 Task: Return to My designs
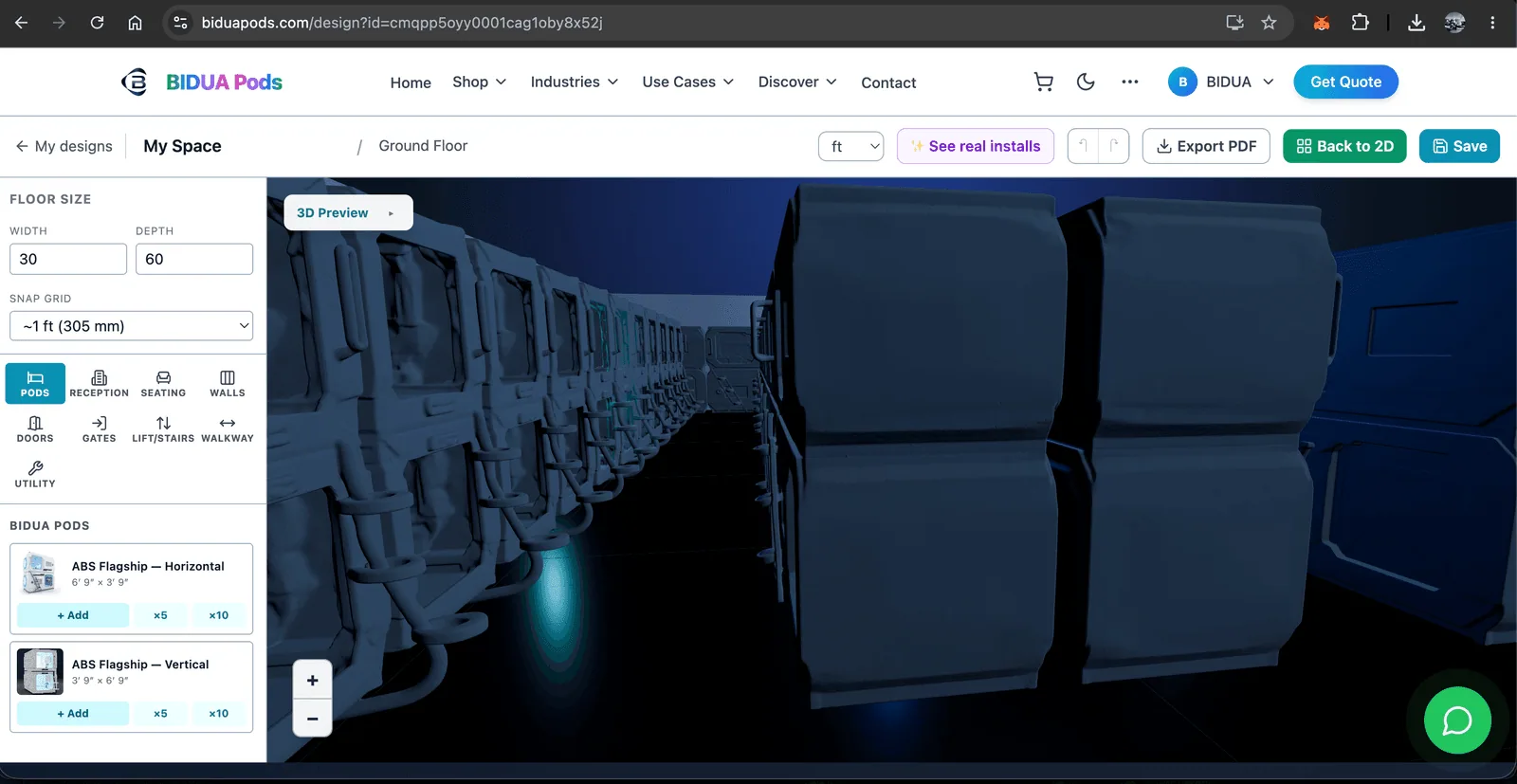tap(64, 146)
